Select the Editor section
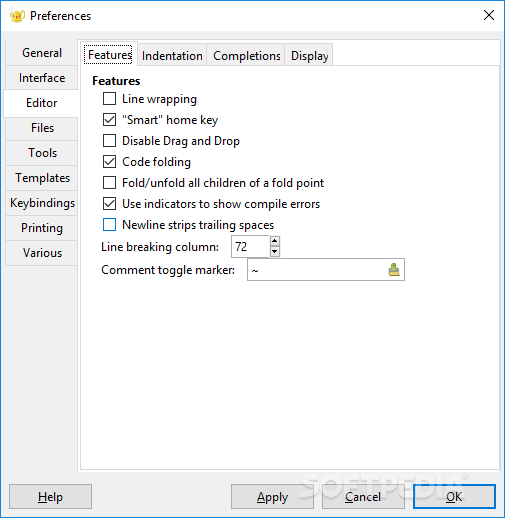505x518 pixels. (42, 103)
